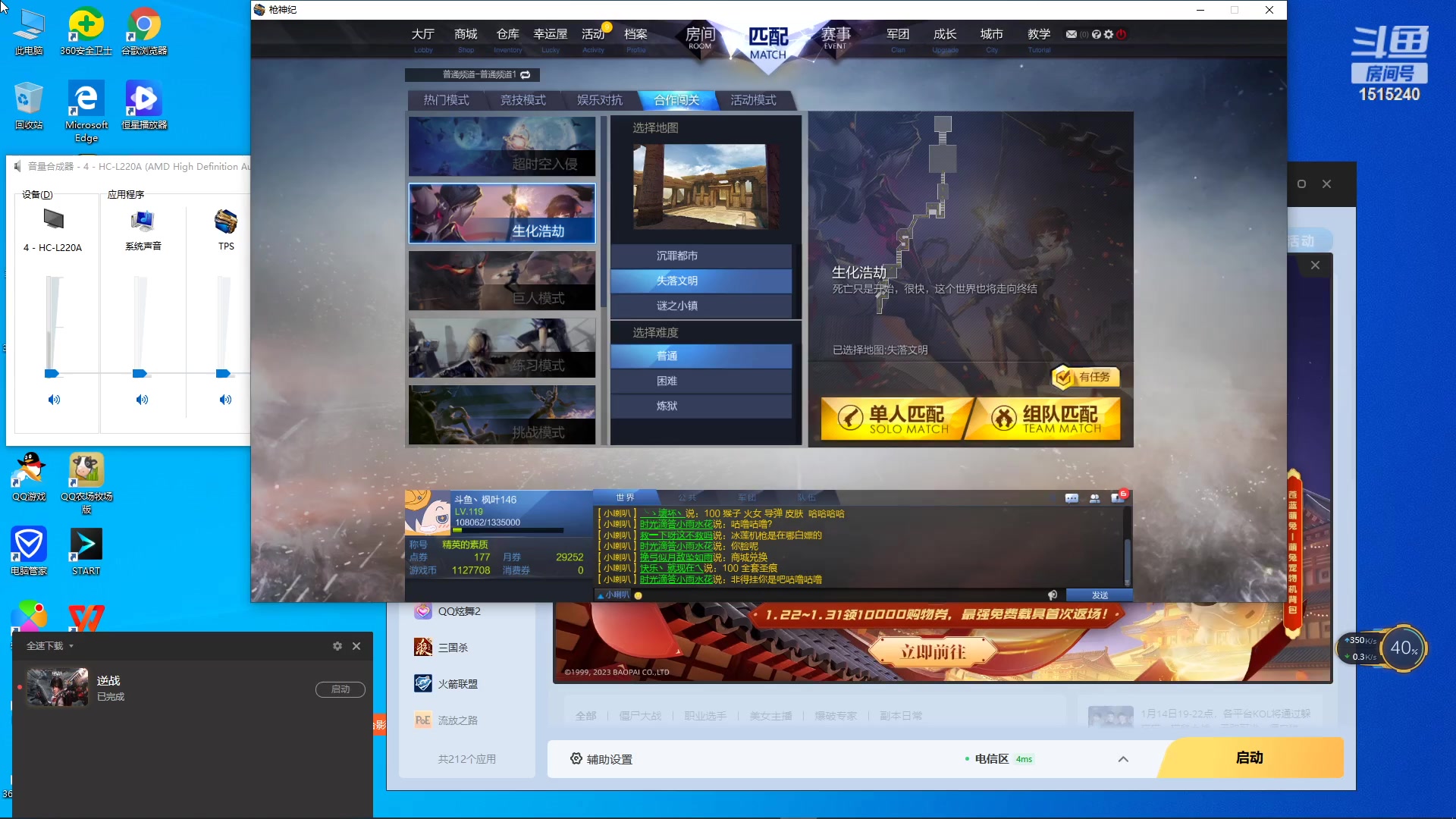Viewport: 1456px width, 819px height.
Task: Expand 全速下载 dropdown in download panel
Action: pos(71,646)
